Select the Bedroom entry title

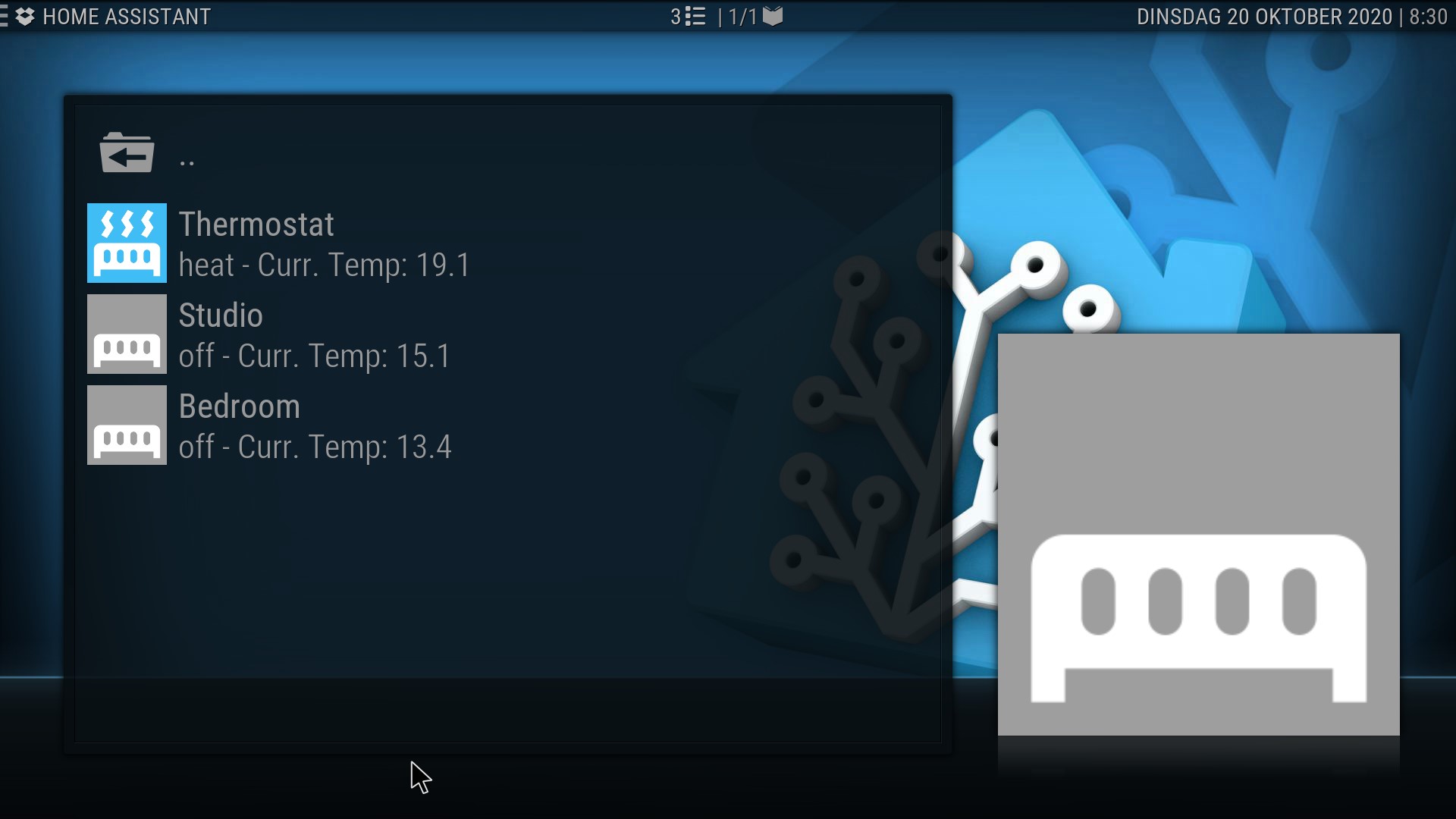[240, 406]
